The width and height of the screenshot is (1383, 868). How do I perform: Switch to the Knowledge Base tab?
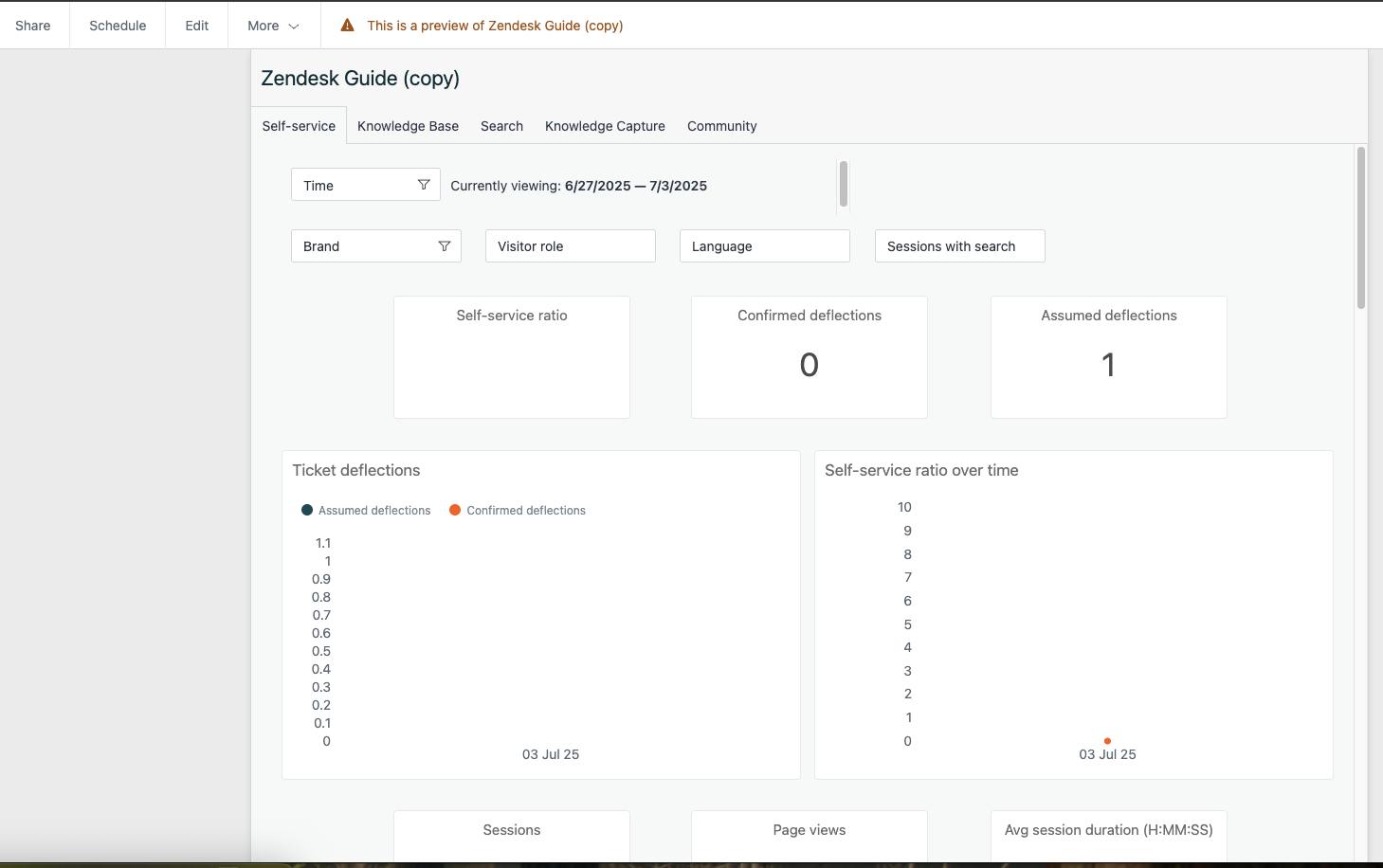click(408, 126)
